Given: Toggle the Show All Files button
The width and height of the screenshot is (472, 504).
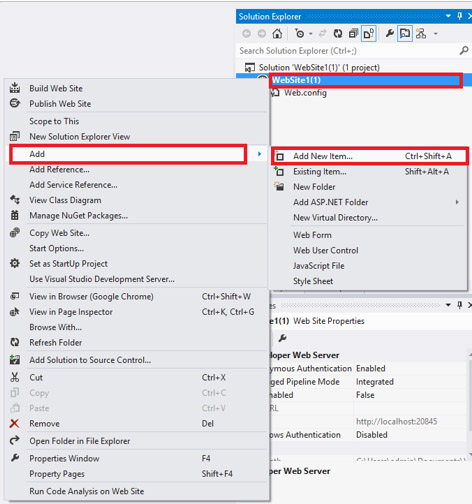Looking at the screenshot, I should click(x=369, y=34).
